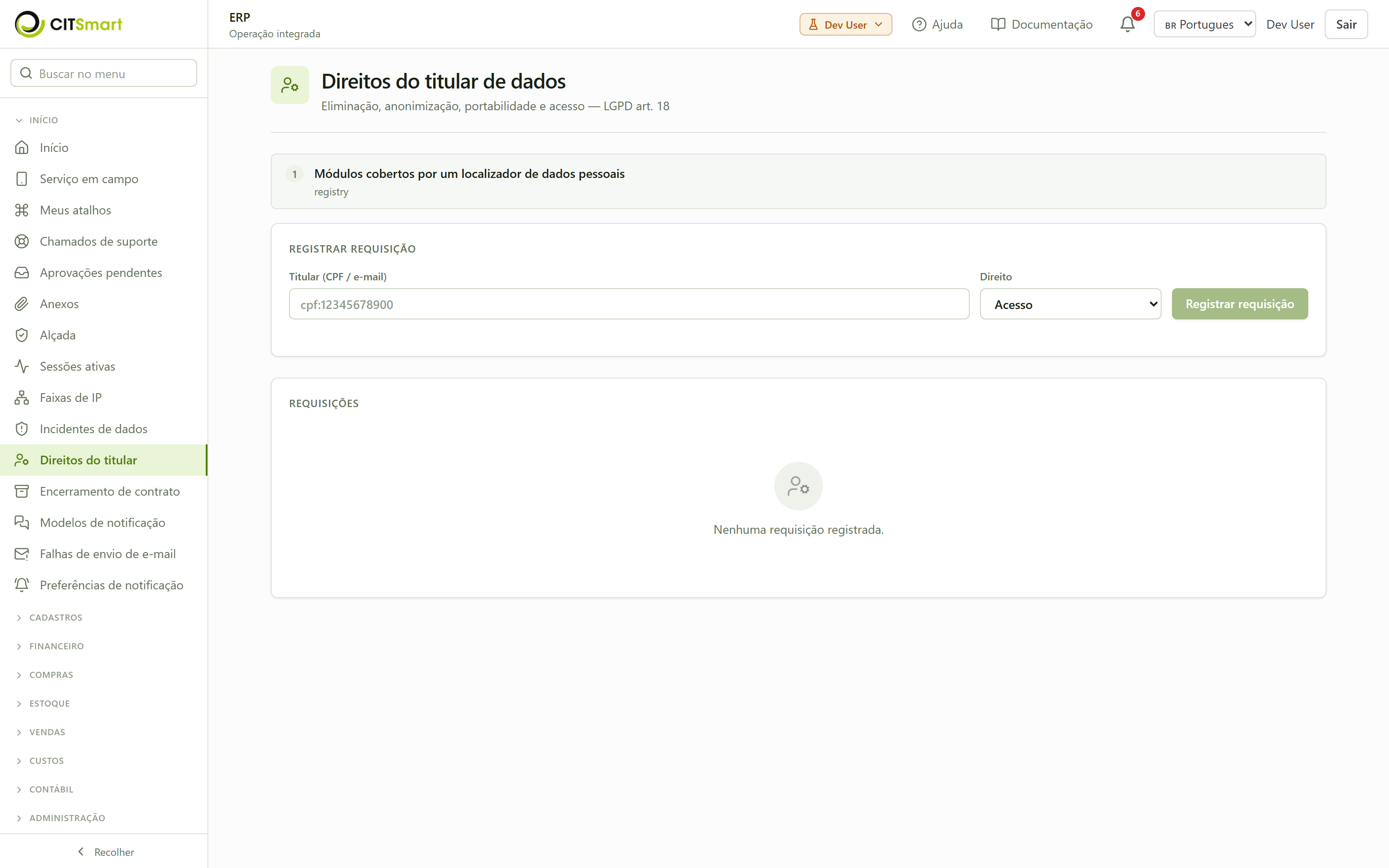Click the CITSmart logo

[68, 24]
